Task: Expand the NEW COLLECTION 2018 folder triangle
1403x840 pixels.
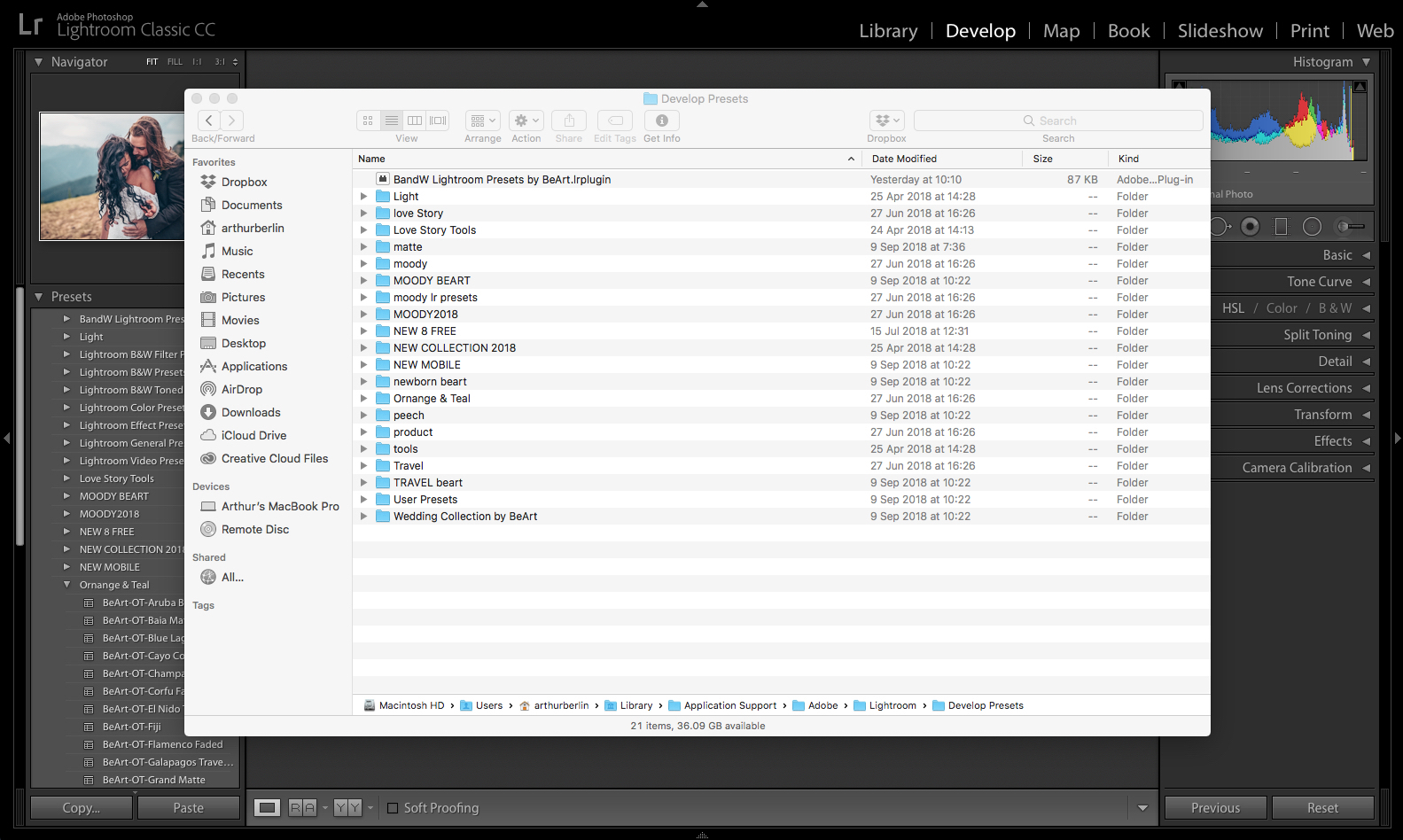Action: 363,348
